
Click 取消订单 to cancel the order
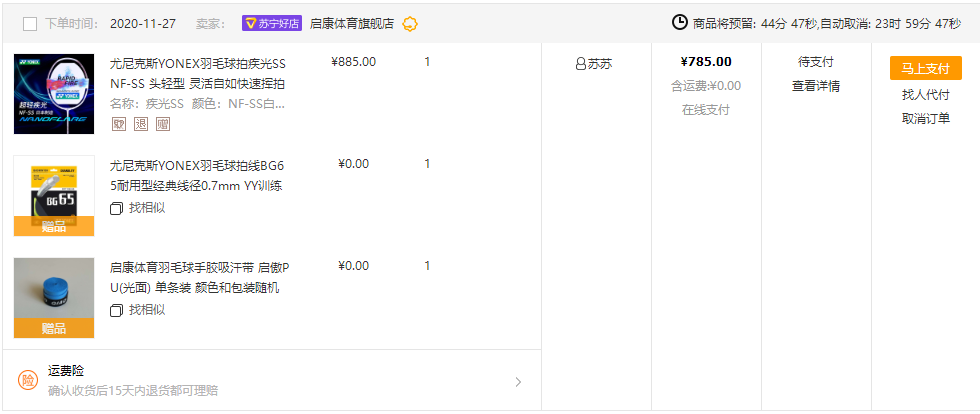click(926, 119)
